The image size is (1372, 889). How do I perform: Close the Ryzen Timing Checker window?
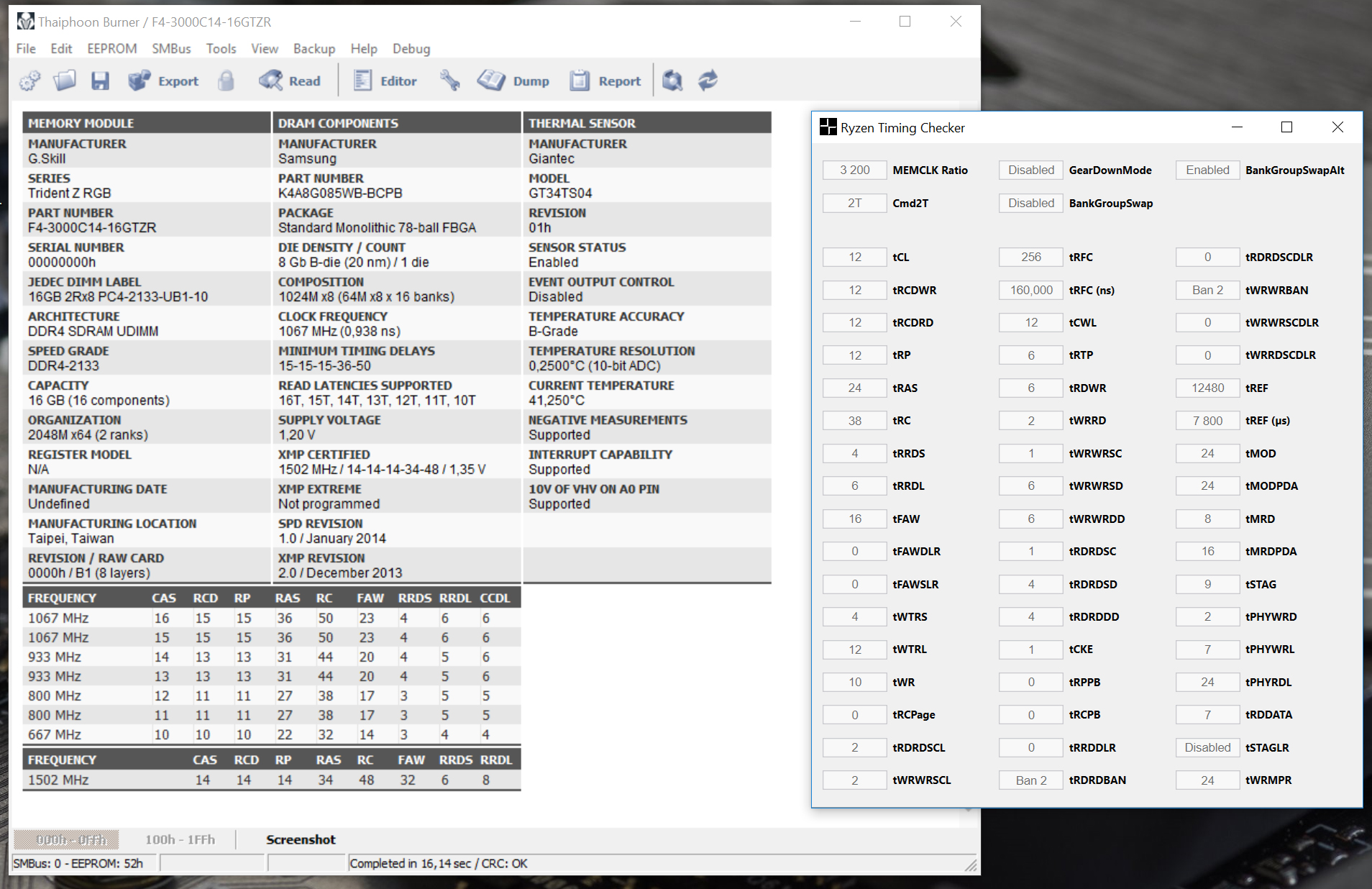[1337, 127]
